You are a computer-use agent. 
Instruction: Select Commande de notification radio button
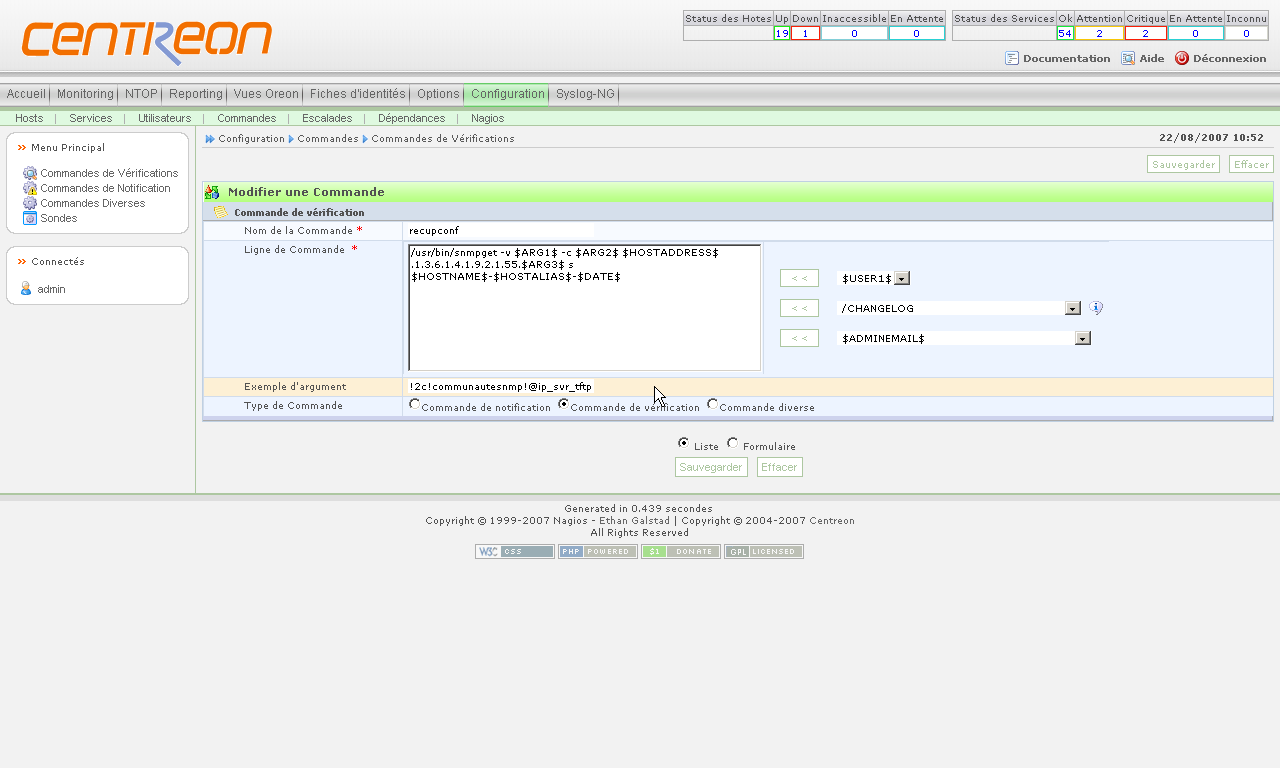coord(415,404)
